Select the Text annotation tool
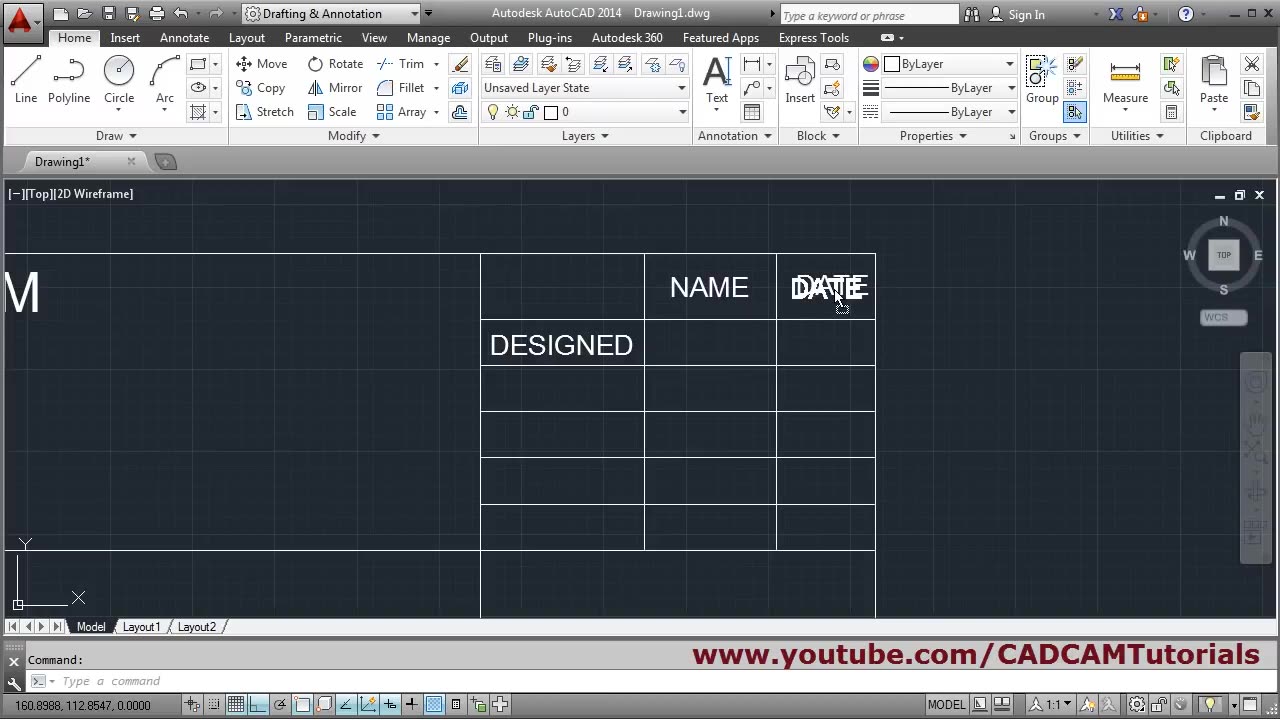This screenshot has height=720, width=1280. [x=717, y=80]
